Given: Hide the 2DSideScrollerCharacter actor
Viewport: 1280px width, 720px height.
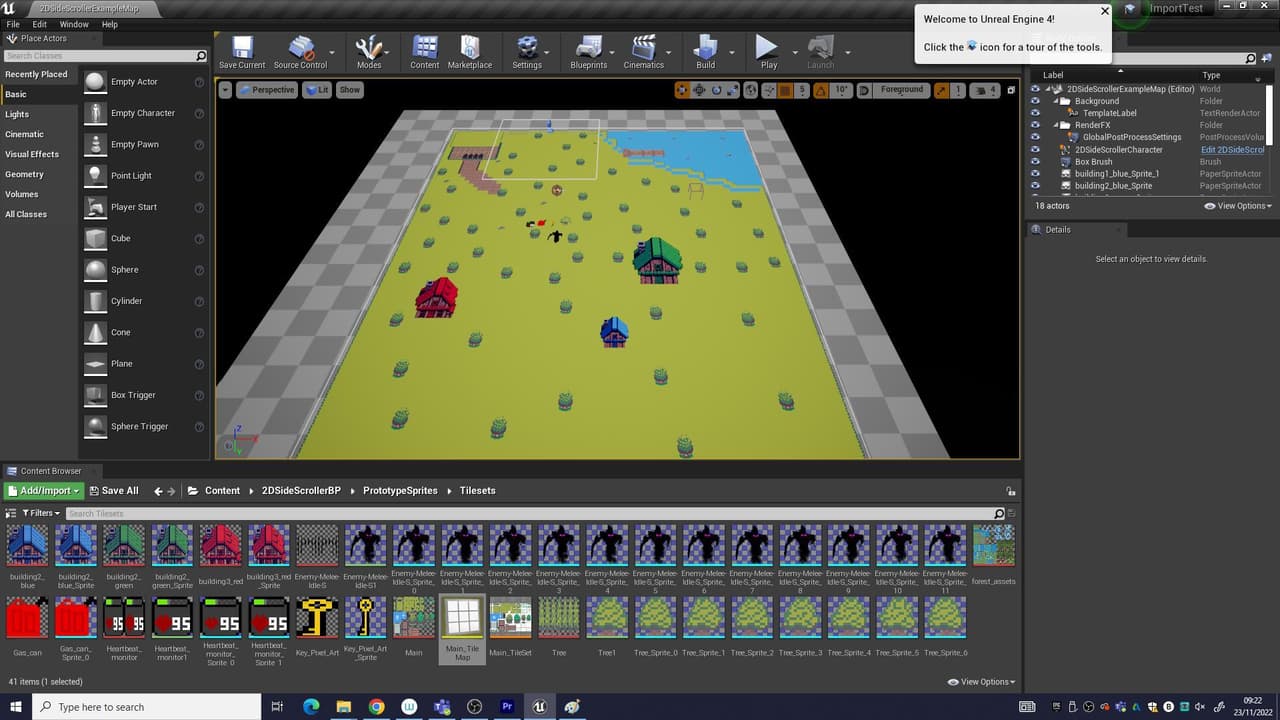Looking at the screenshot, I should 1035,149.
